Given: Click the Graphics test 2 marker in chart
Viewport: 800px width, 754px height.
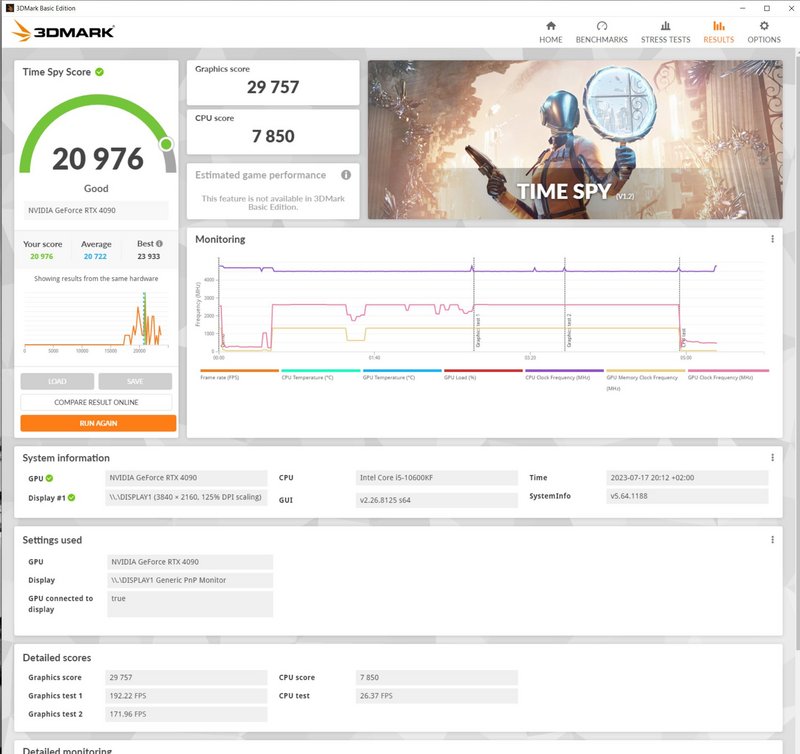Looking at the screenshot, I should [569, 332].
